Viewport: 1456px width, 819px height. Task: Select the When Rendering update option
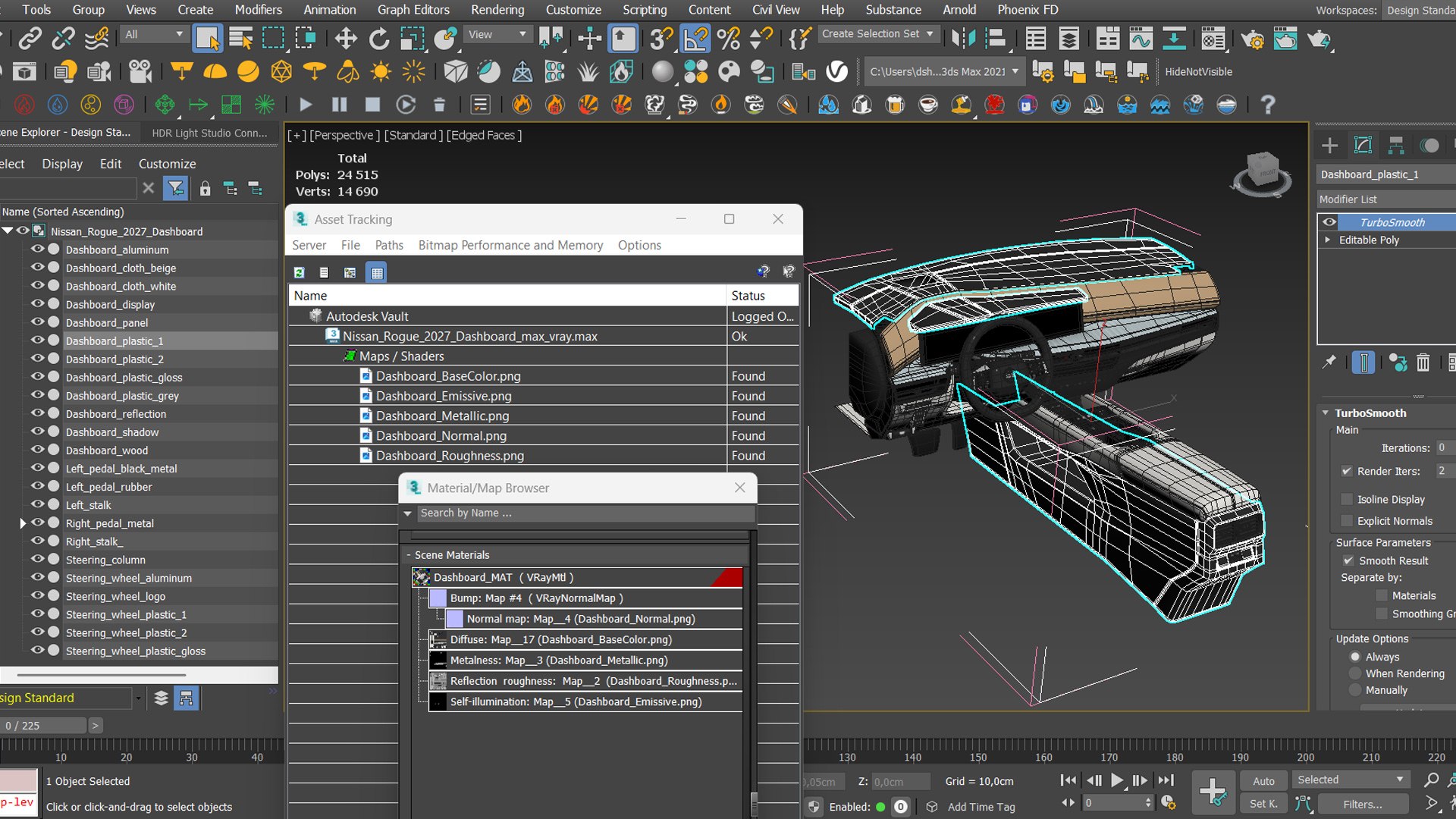tap(1355, 673)
